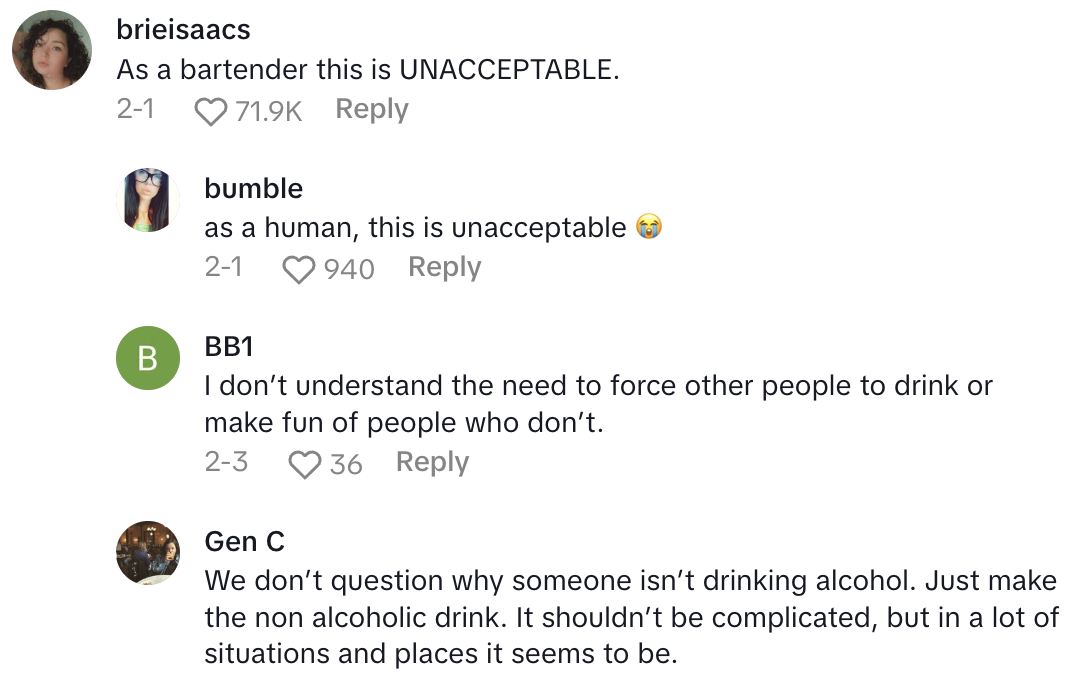View Gen C's profile photo
1090x678 pixels.
coord(148,552)
